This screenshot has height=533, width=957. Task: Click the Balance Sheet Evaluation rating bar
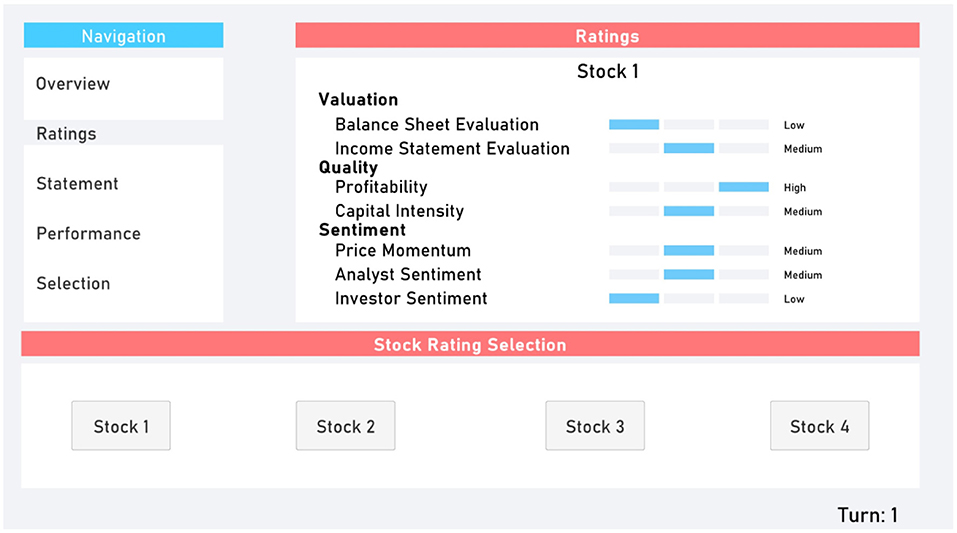pyautogui.click(x=688, y=125)
